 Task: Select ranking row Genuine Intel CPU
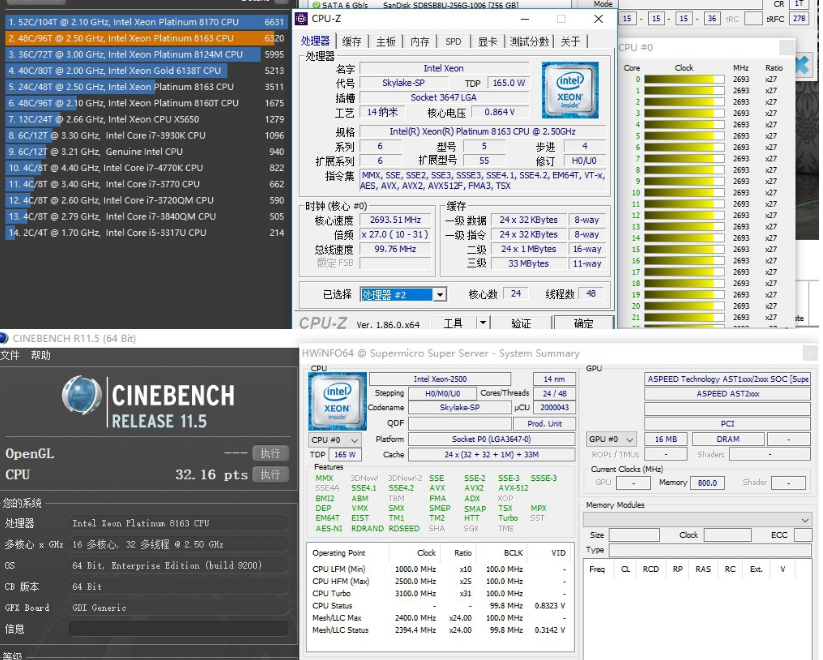145,152
